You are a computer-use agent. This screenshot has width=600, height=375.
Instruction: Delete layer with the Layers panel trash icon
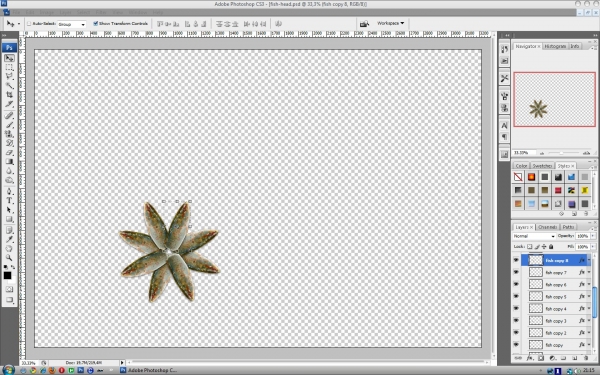[x=586, y=358]
